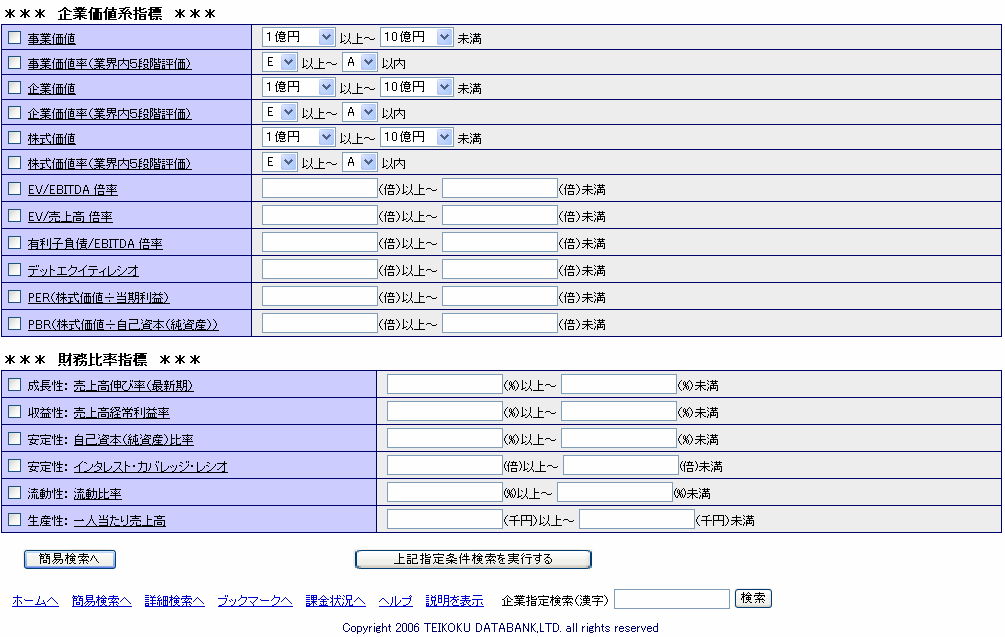Focus PER minimum input field
Viewport: 1005px width, 637px height.
tap(320, 296)
